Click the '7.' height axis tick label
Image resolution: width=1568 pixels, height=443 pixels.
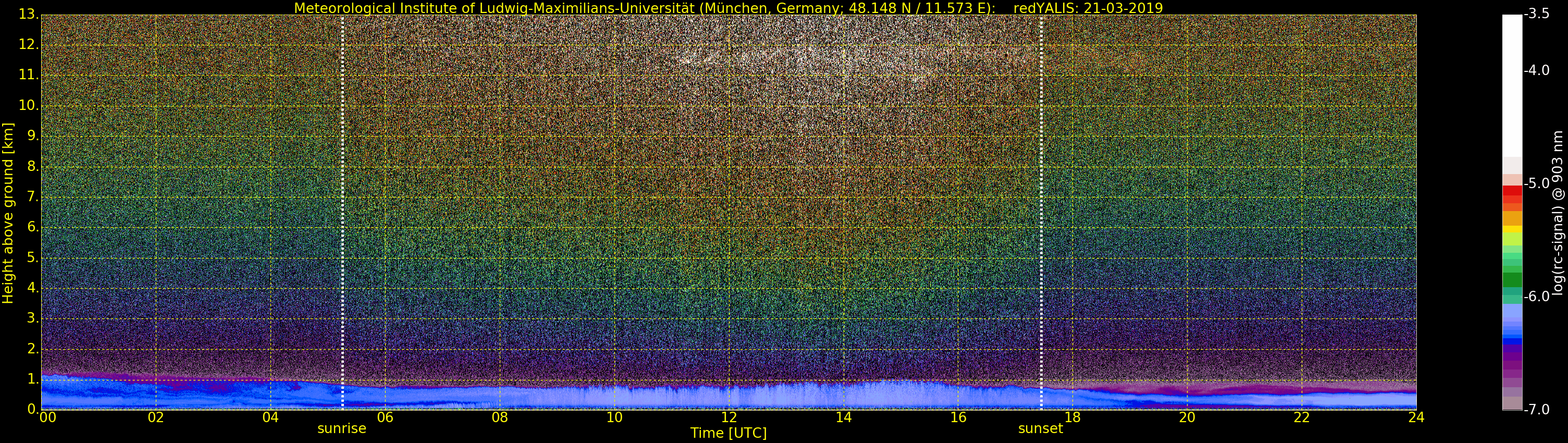[x=33, y=196]
